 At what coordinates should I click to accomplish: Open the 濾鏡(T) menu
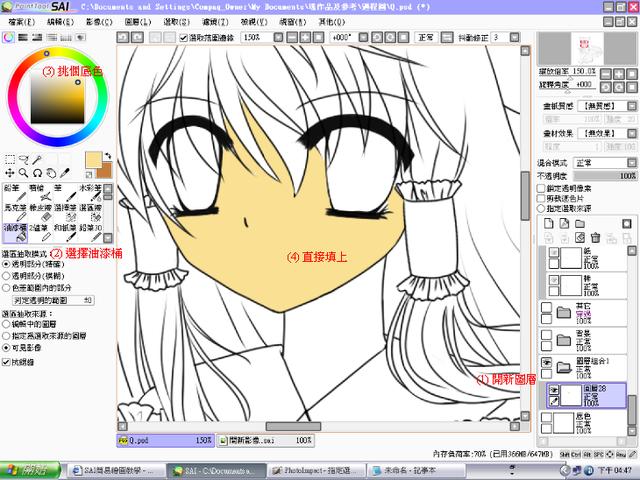215,22
